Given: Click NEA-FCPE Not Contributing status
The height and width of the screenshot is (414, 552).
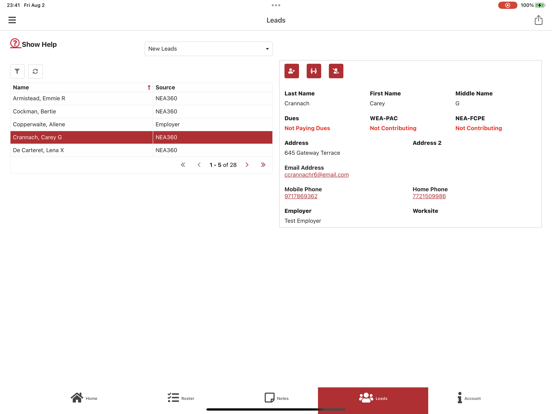Looking at the screenshot, I should (478, 128).
